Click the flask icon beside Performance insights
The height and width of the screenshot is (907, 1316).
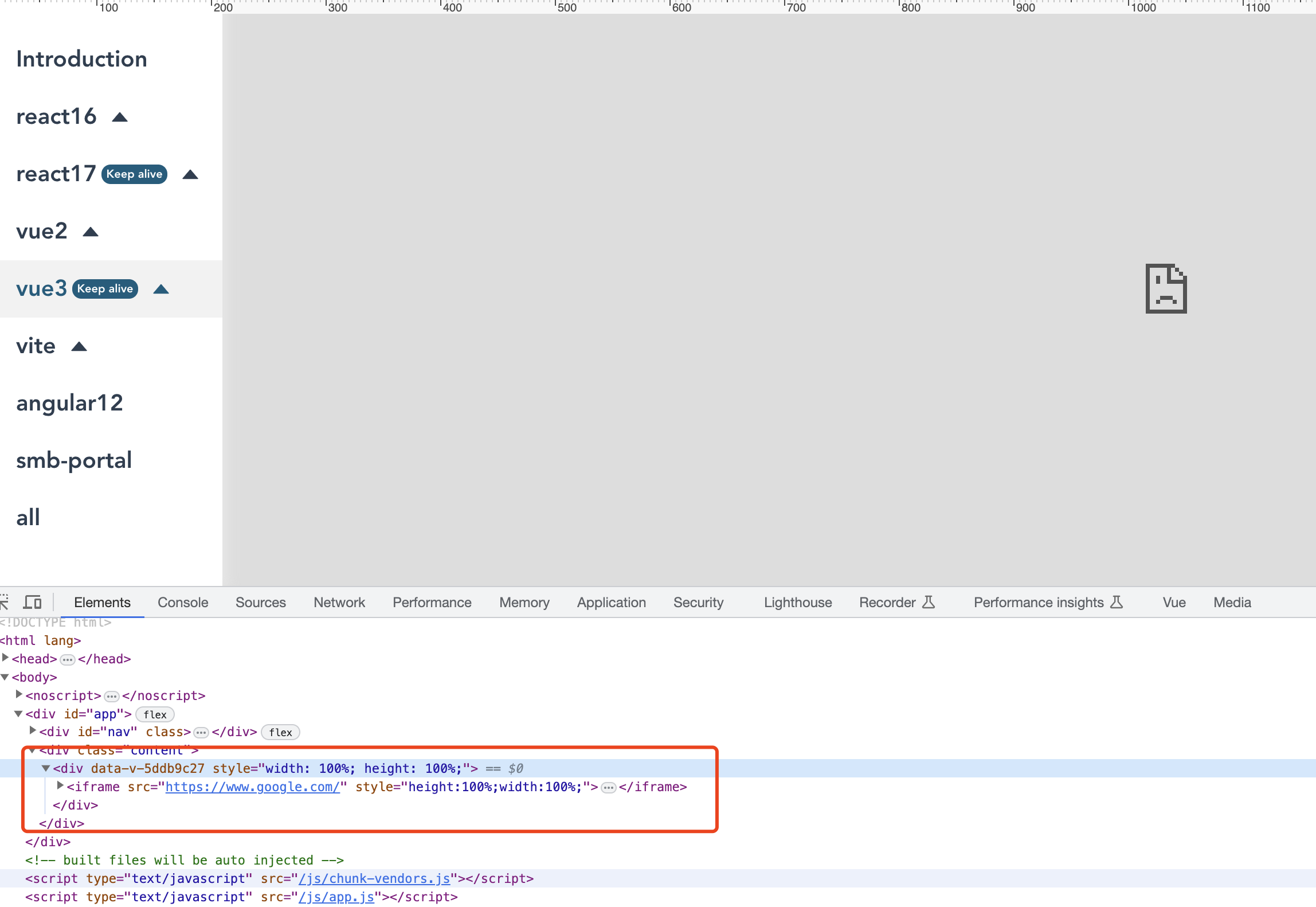(x=1117, y=603)
